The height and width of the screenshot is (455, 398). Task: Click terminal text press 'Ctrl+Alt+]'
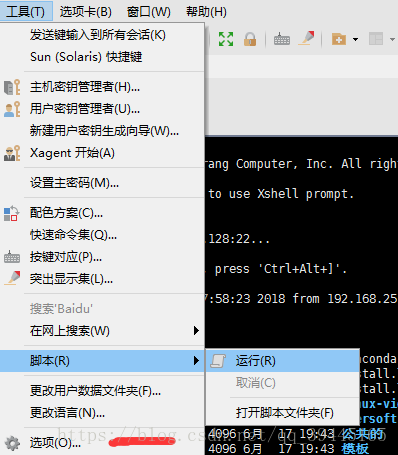[x=281, y=269]
